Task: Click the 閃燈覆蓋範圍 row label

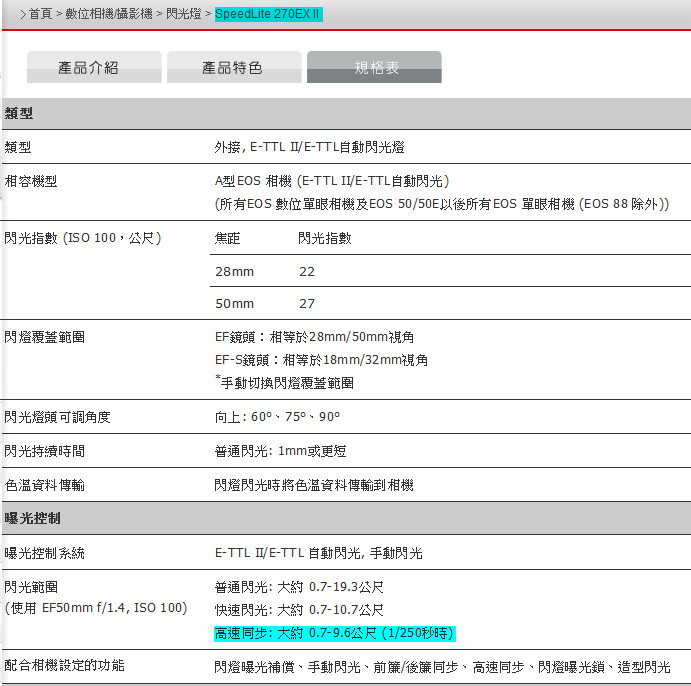Action: [45, 337]
